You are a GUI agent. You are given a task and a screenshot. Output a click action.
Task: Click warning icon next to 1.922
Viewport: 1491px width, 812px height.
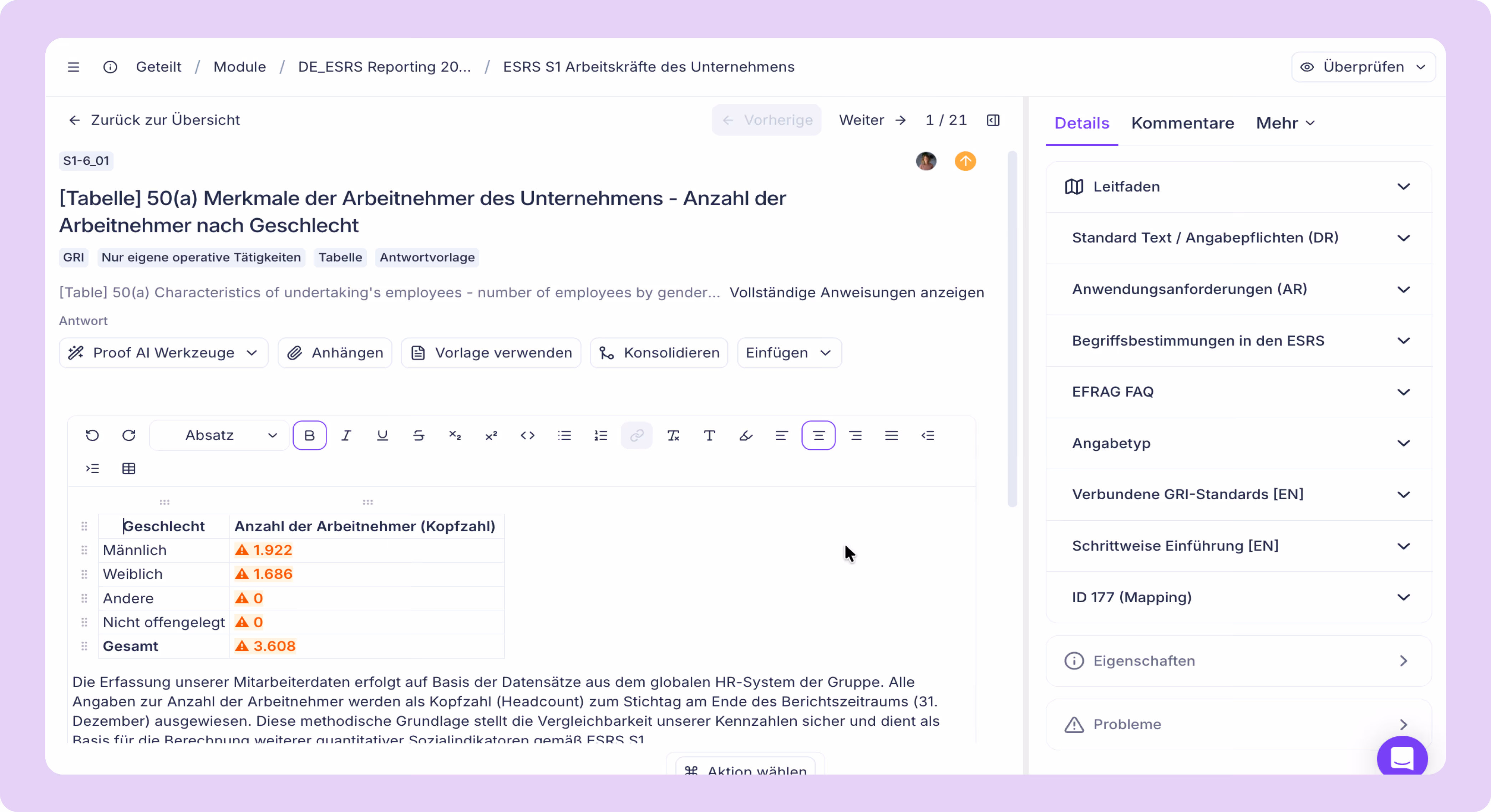point(242,550)
